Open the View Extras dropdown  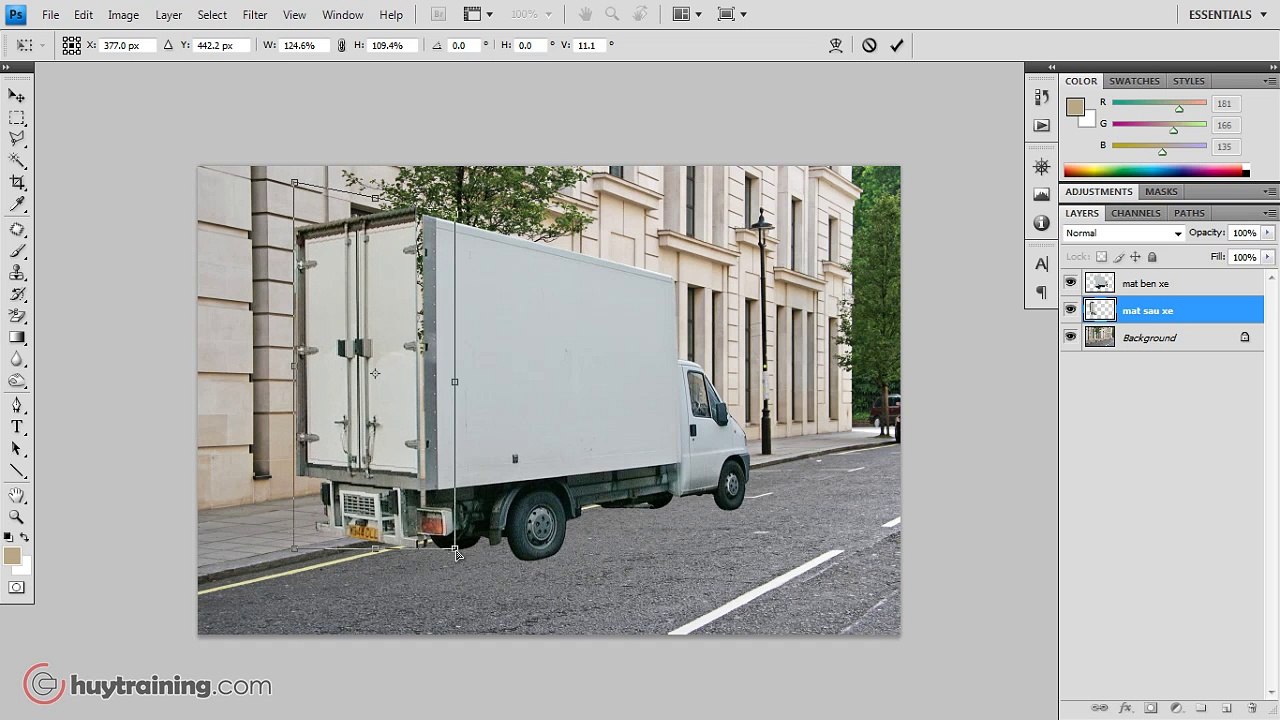coord(478,15)
